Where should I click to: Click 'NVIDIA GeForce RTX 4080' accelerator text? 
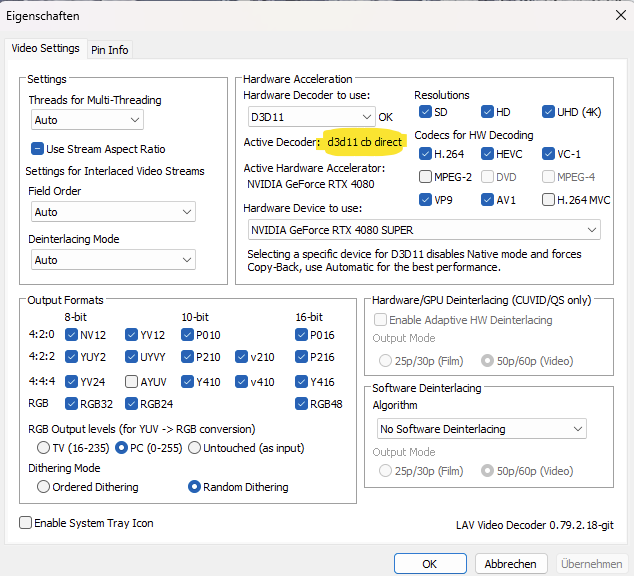(311, 184)
